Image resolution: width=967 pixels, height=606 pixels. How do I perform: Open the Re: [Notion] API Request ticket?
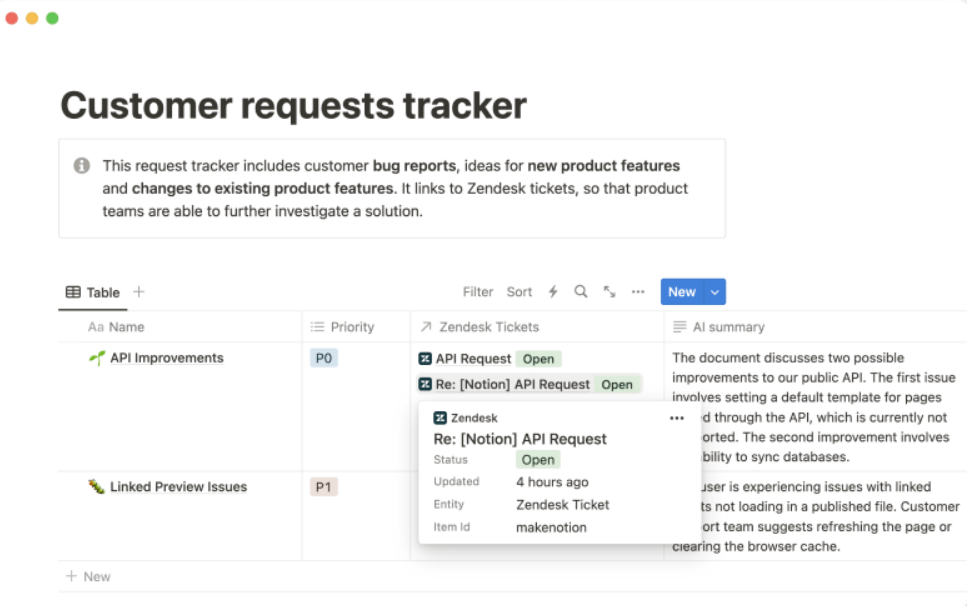tap(512, 385)
